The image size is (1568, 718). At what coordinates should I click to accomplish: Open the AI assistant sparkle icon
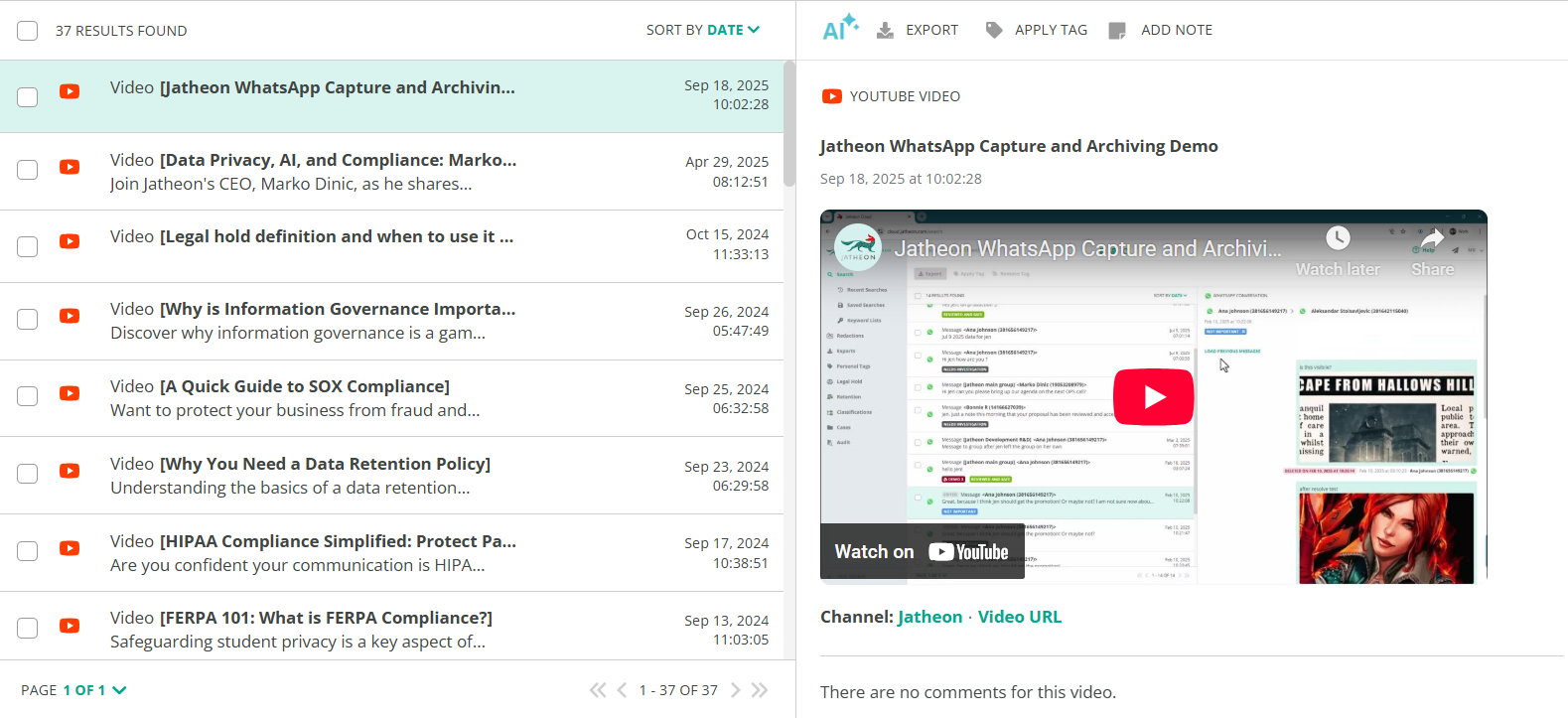tap(839, 29)
